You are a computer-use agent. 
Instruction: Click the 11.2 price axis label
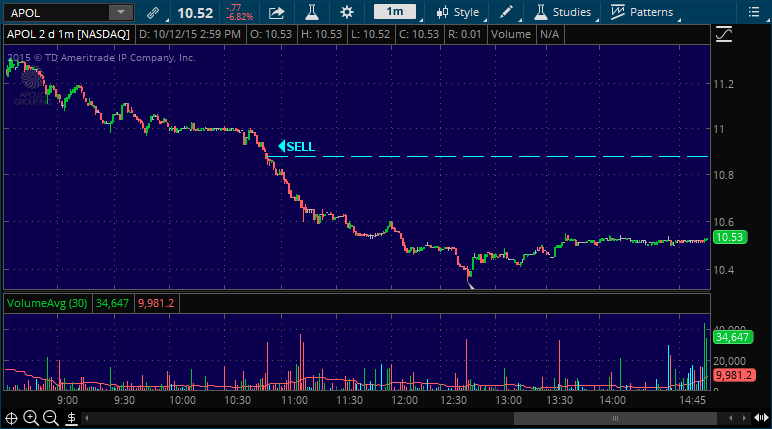click(723, 84)
